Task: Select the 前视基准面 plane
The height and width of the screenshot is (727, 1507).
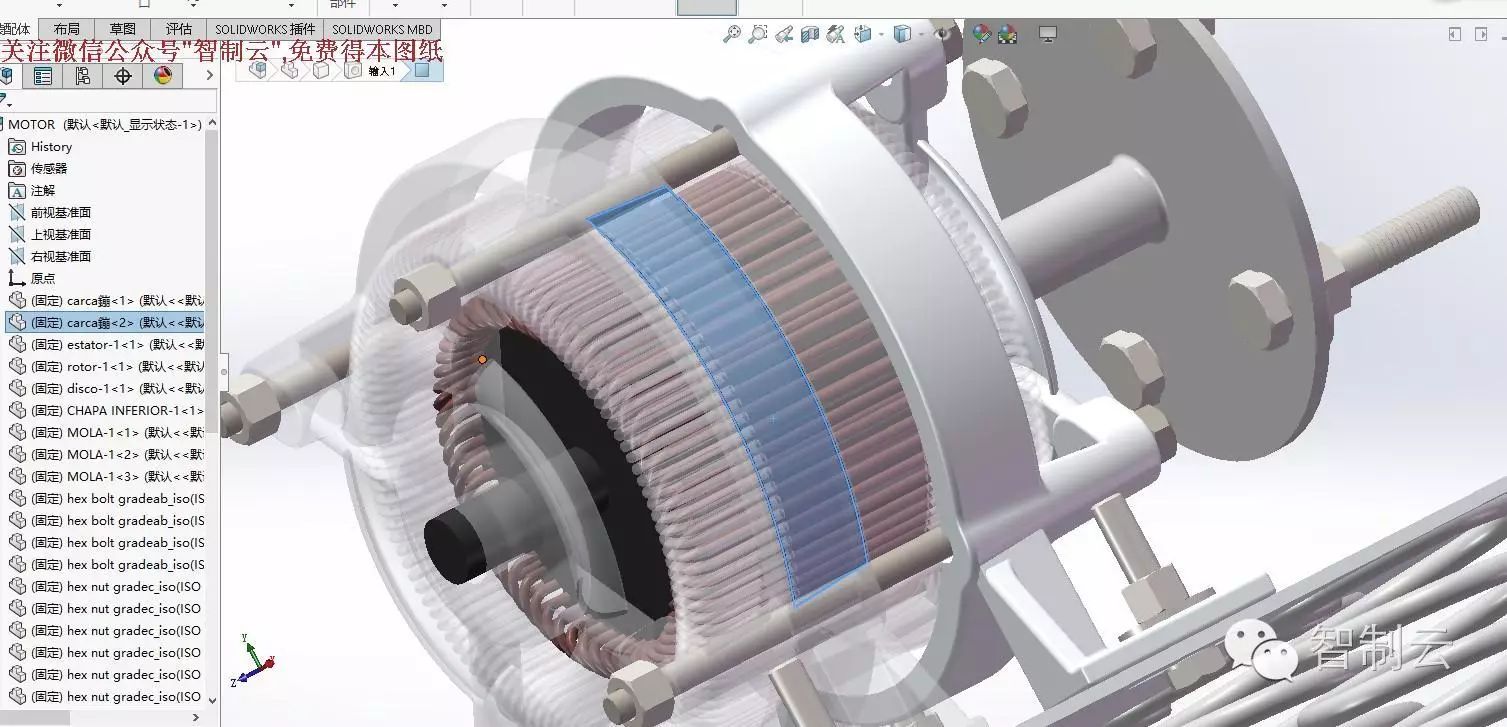Action: [60, 213]
